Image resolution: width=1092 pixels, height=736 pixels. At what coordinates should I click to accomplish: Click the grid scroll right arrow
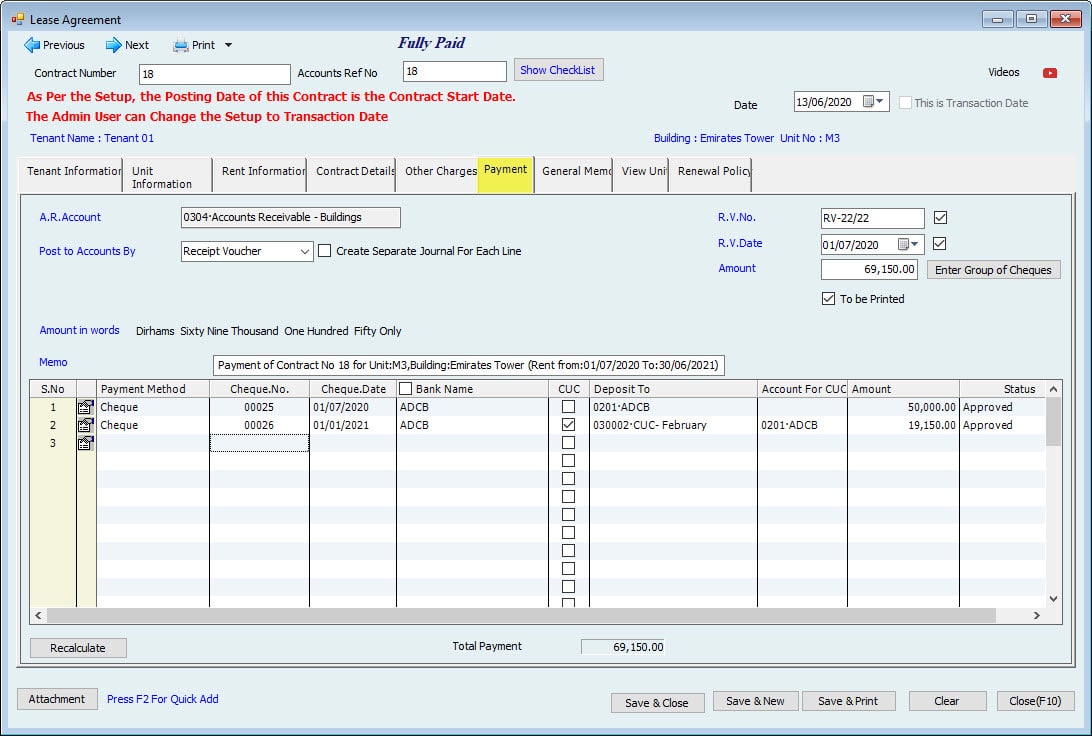point(1037,616)
